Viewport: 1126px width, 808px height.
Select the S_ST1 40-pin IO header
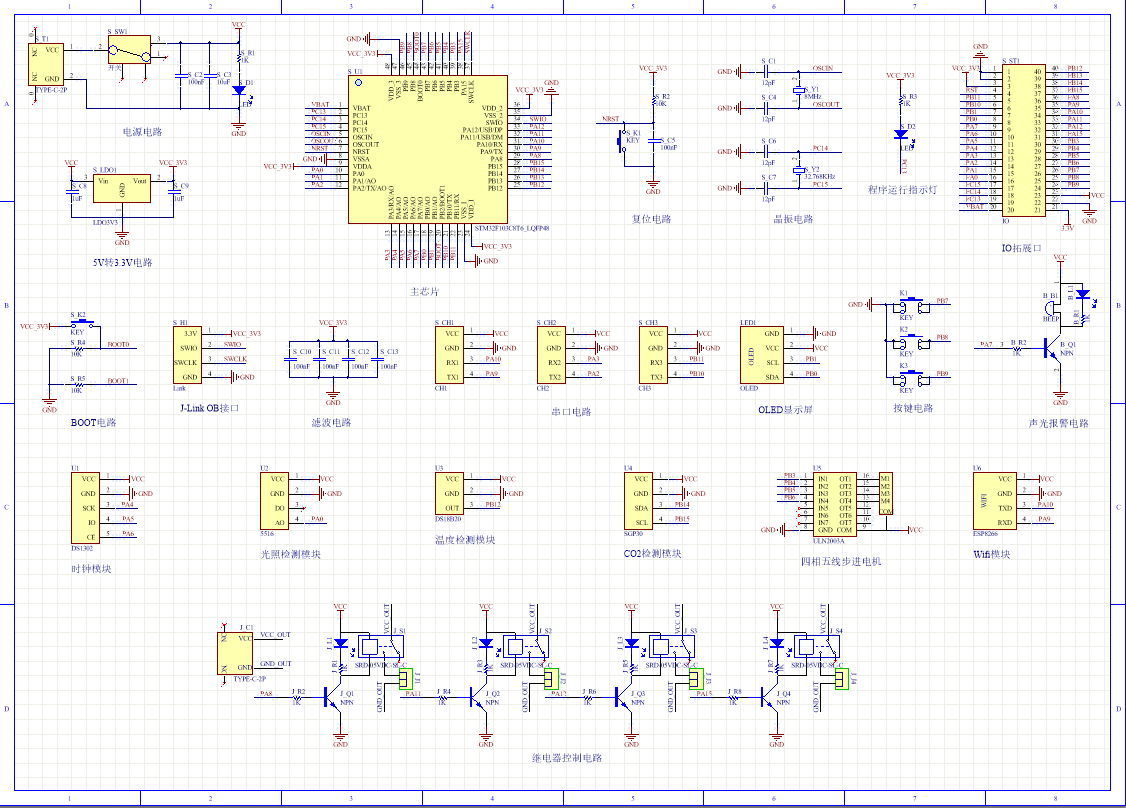tap(1024, 140)
